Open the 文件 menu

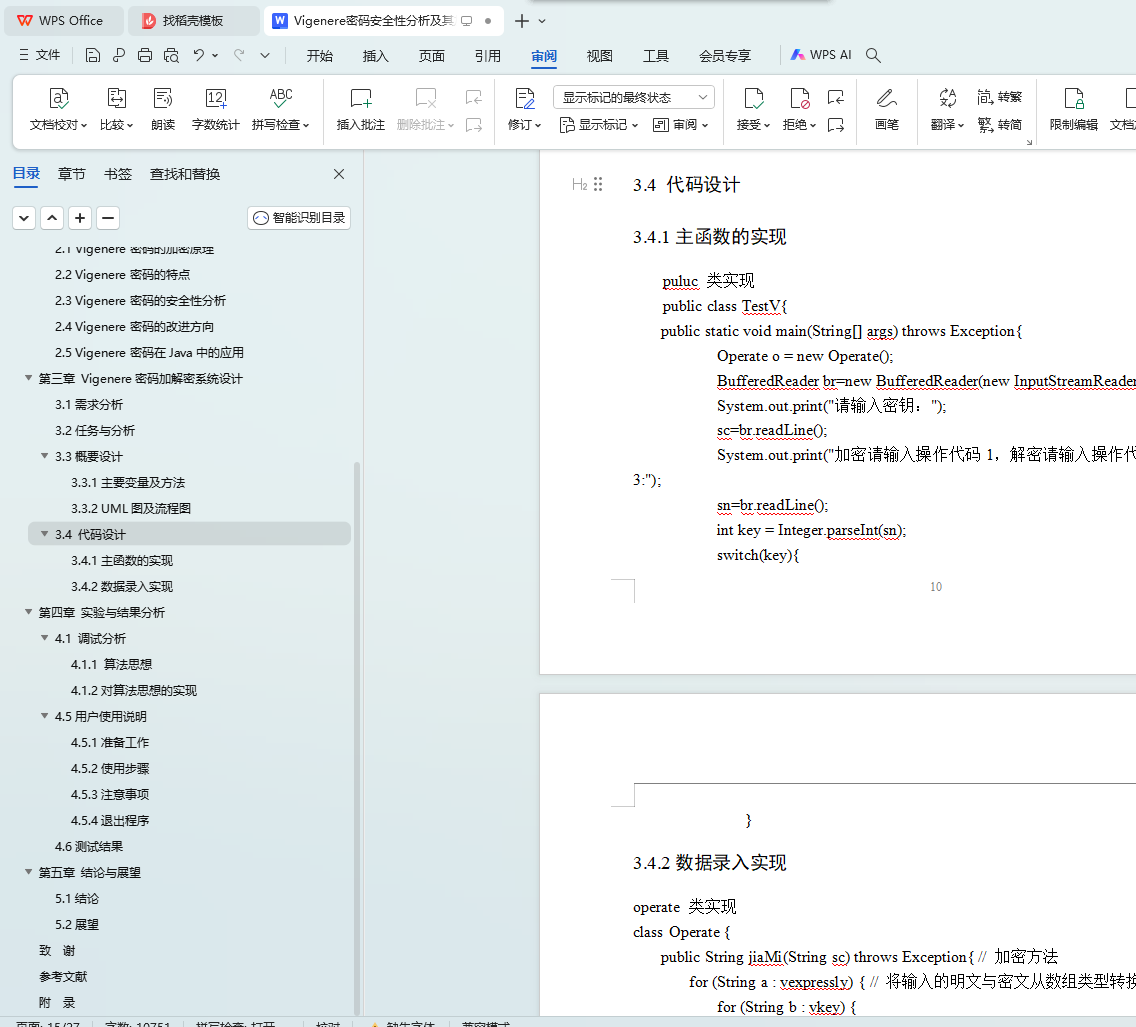pos(40,55)
